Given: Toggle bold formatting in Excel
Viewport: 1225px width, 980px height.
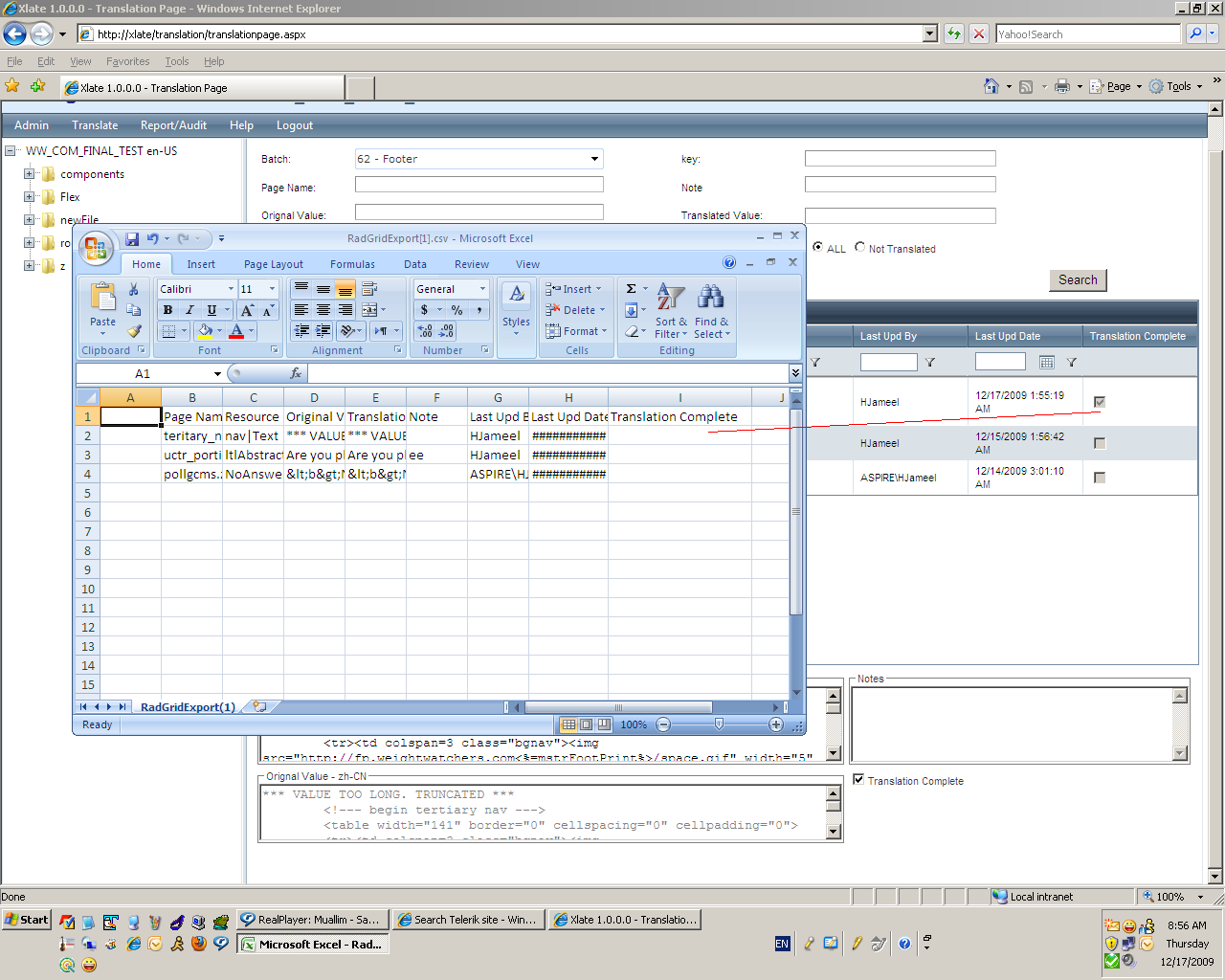Looking at the screenshot, I should (x=167, y=310).
